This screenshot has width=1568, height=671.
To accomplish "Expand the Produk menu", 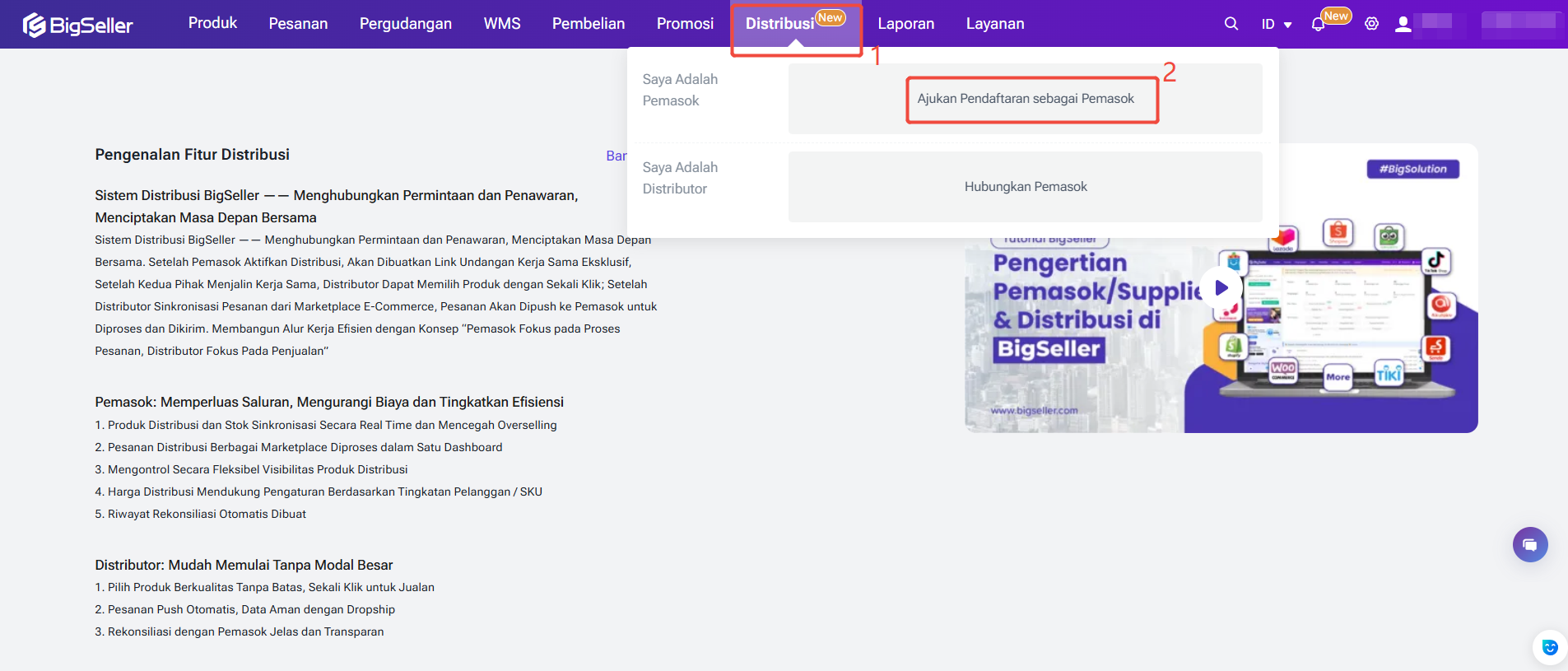I will (x=212, y=23).
